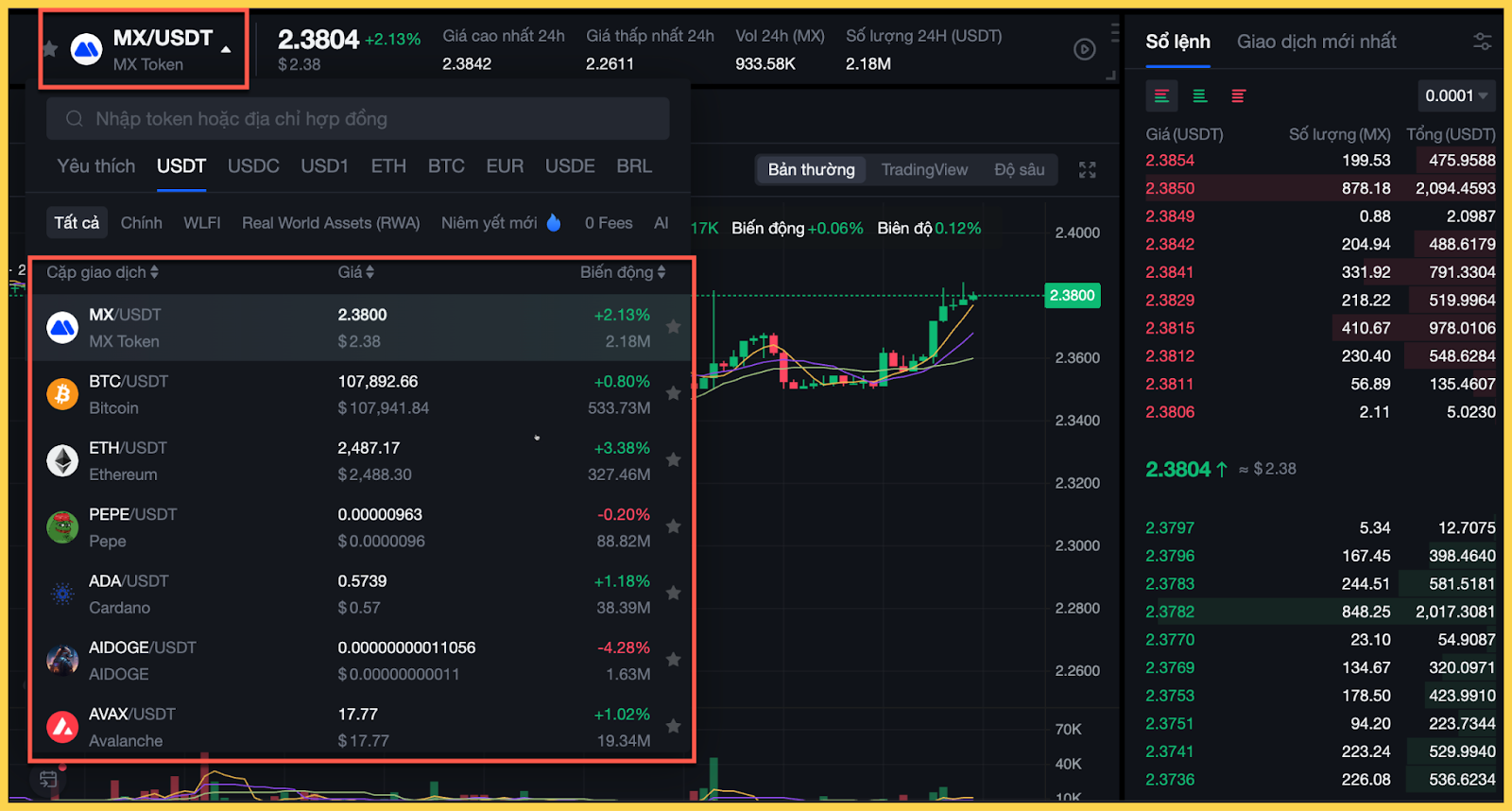
Task: Choose the 0 Fees filter
Action: [x=609, y=223]
